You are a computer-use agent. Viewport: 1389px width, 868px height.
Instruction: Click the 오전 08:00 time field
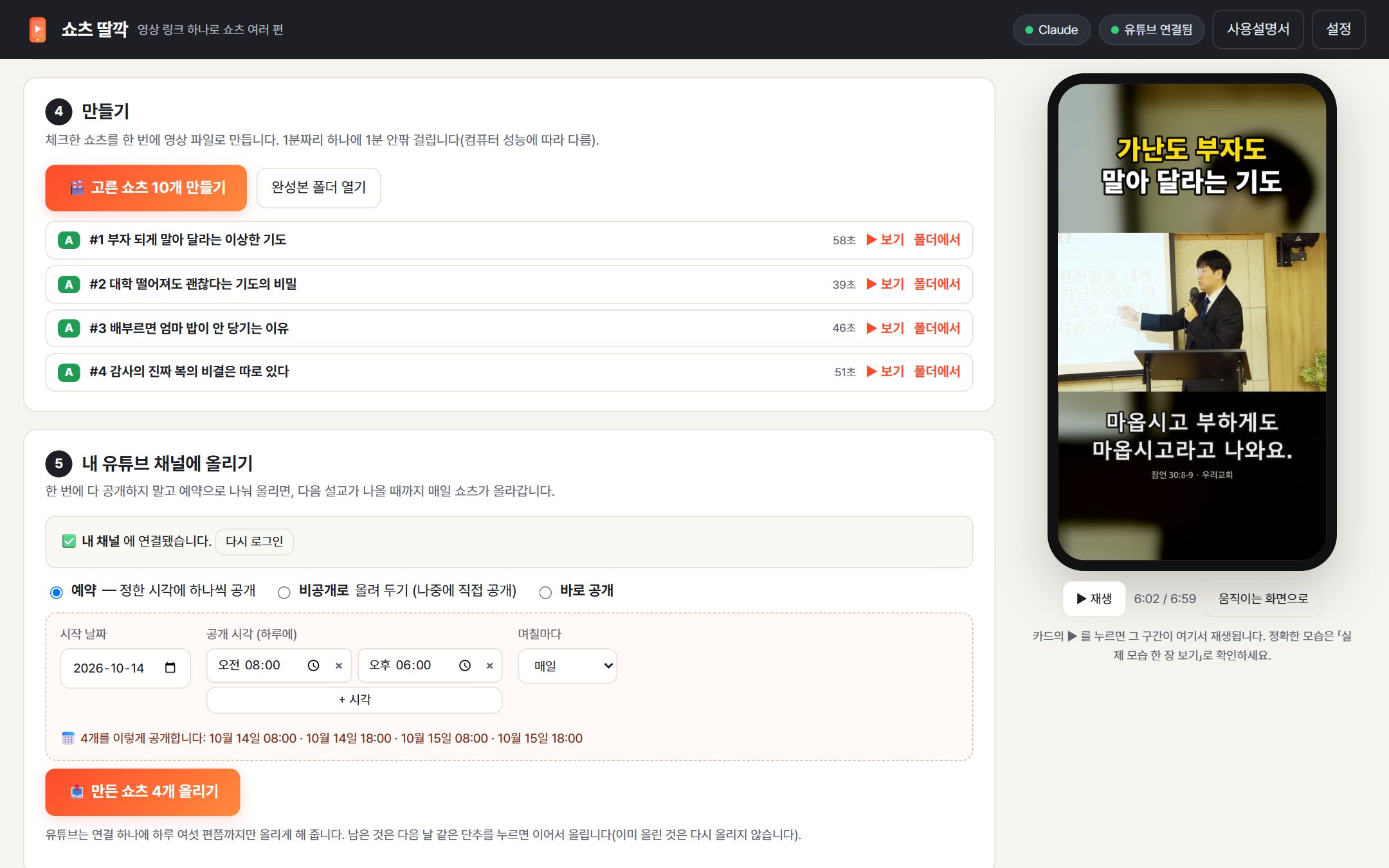(278, 665)
